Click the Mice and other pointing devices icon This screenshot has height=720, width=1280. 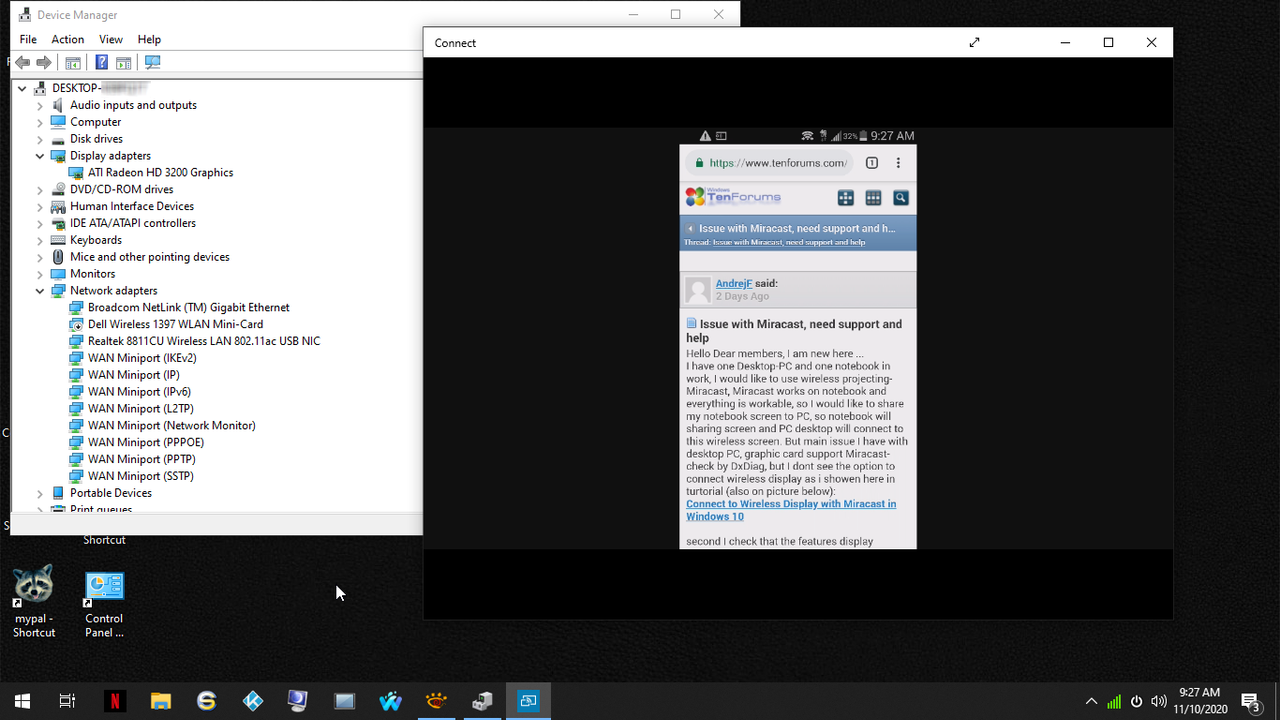58,257
